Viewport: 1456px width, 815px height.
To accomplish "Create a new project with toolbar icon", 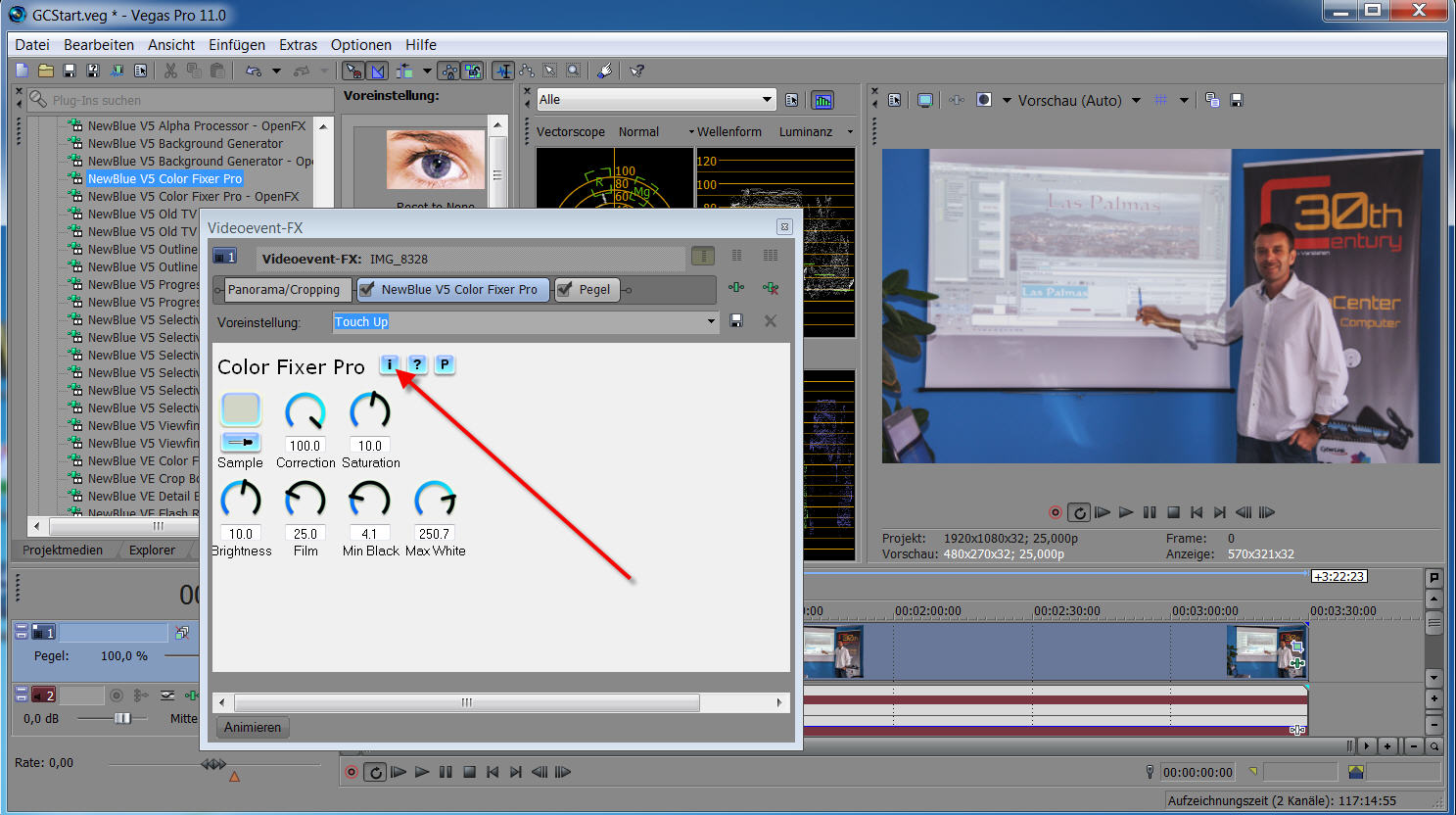I will point(23,71).
